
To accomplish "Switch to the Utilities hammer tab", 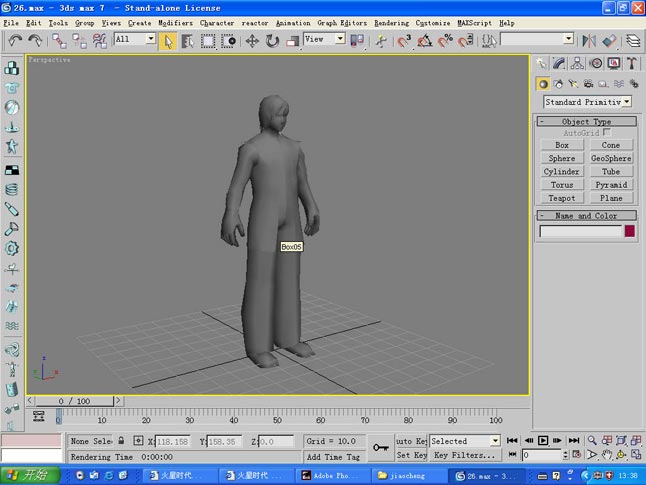I will pyautogui.click(x=632, y=63).
